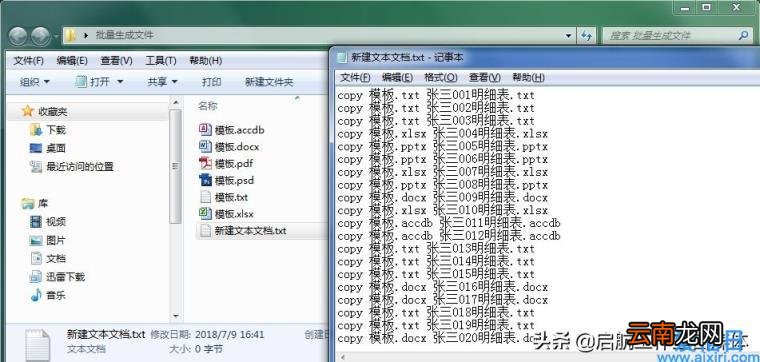The height and width of the screenshot is (362, 760).
Task: Click the 新建文件夹 button
Action: tap(269, 82)
